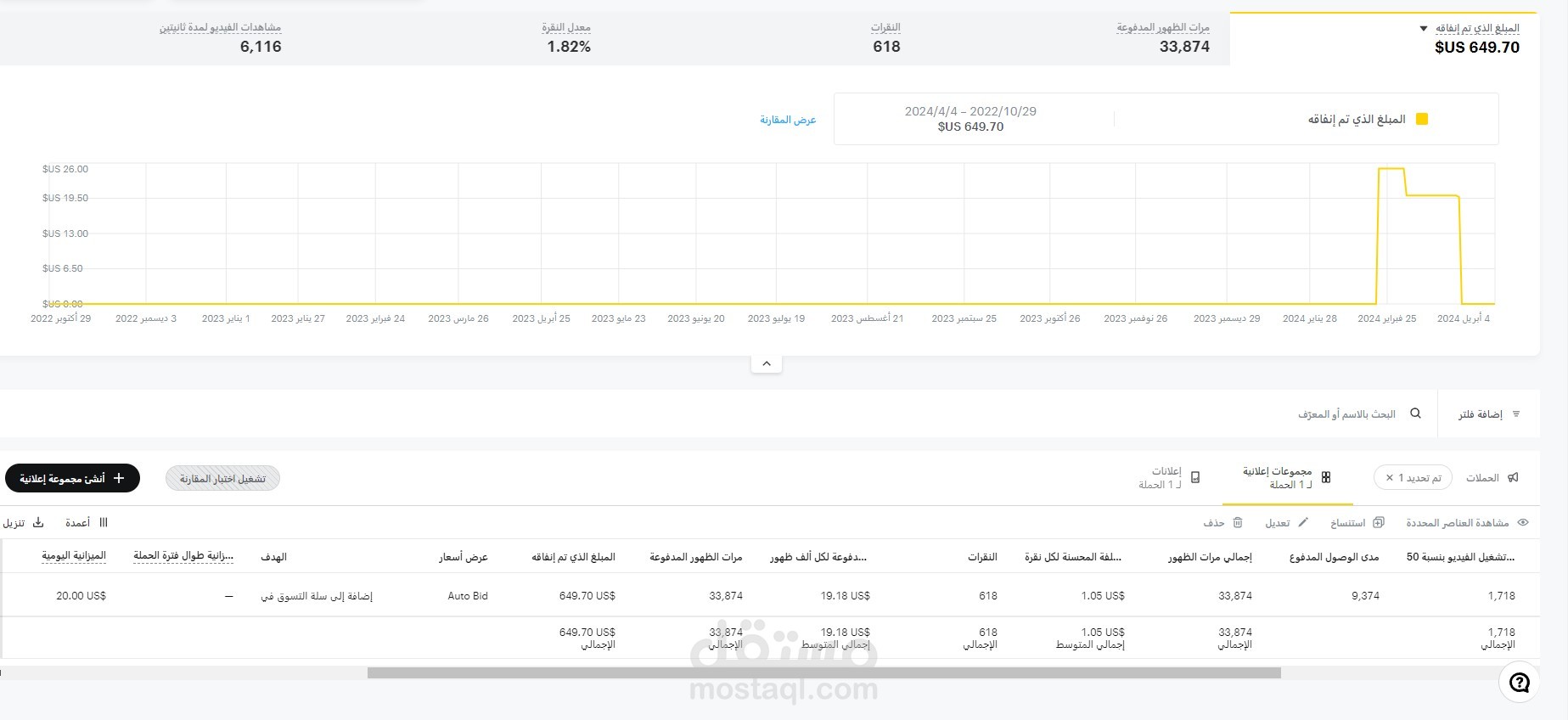Open the add filter option (إضافة فلتر)
This screenshot has width=1568, height=720.
point(1489,414)
